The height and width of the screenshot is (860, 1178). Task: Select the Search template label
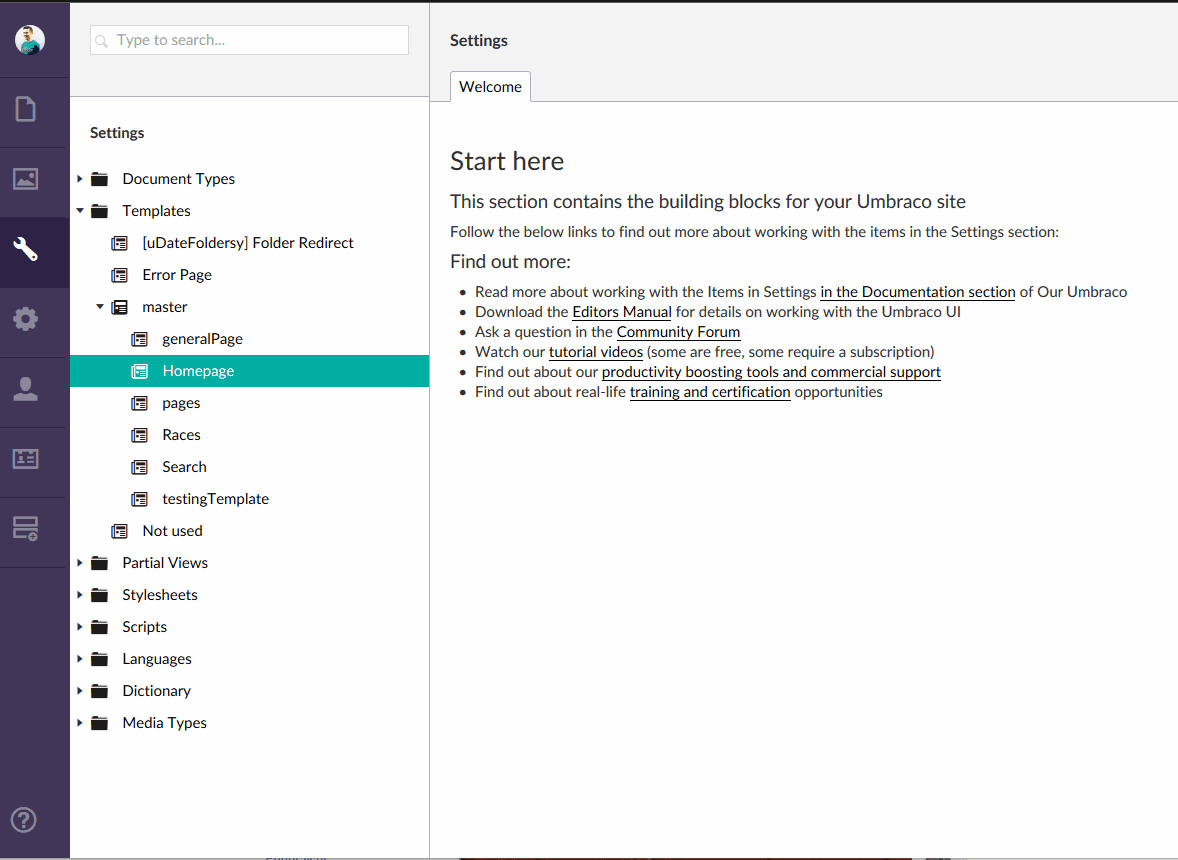184,467
